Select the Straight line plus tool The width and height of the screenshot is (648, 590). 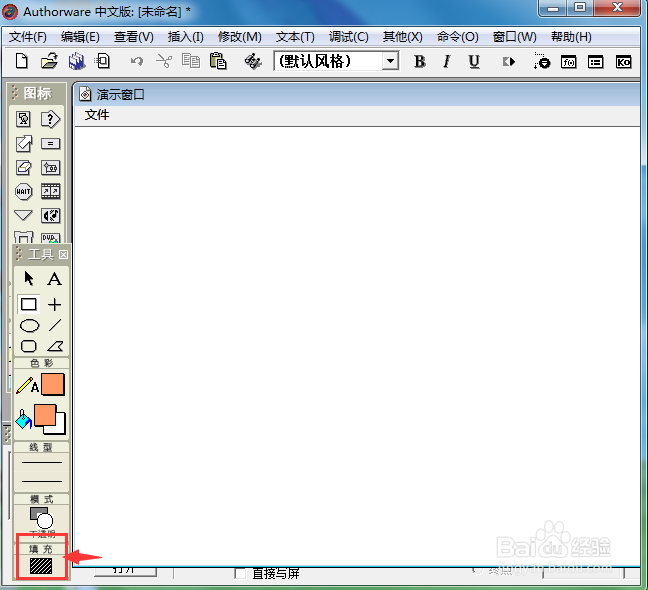click(x=55, y=305)
